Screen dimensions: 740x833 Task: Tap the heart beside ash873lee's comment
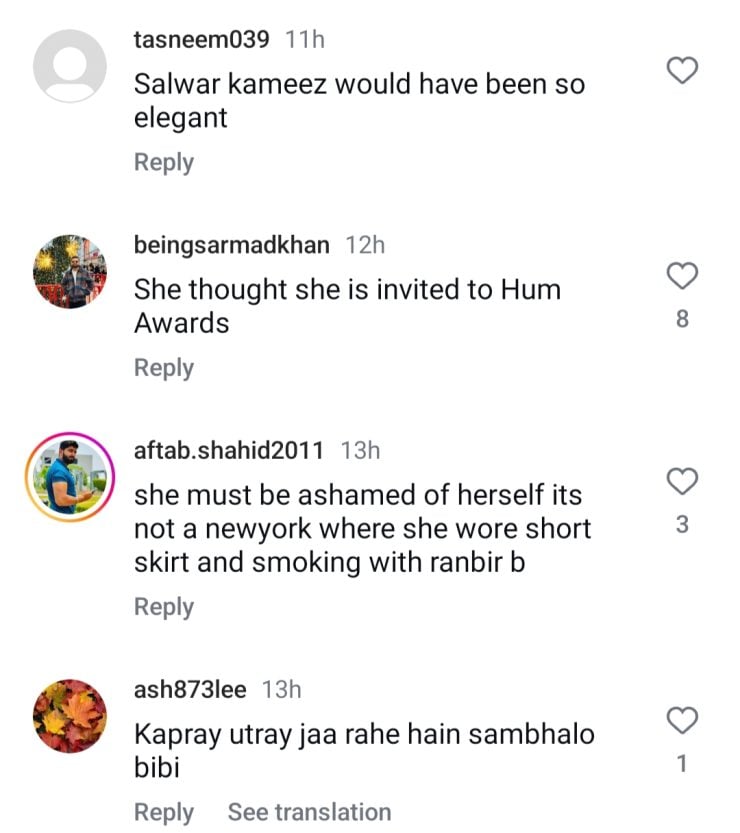682,720
